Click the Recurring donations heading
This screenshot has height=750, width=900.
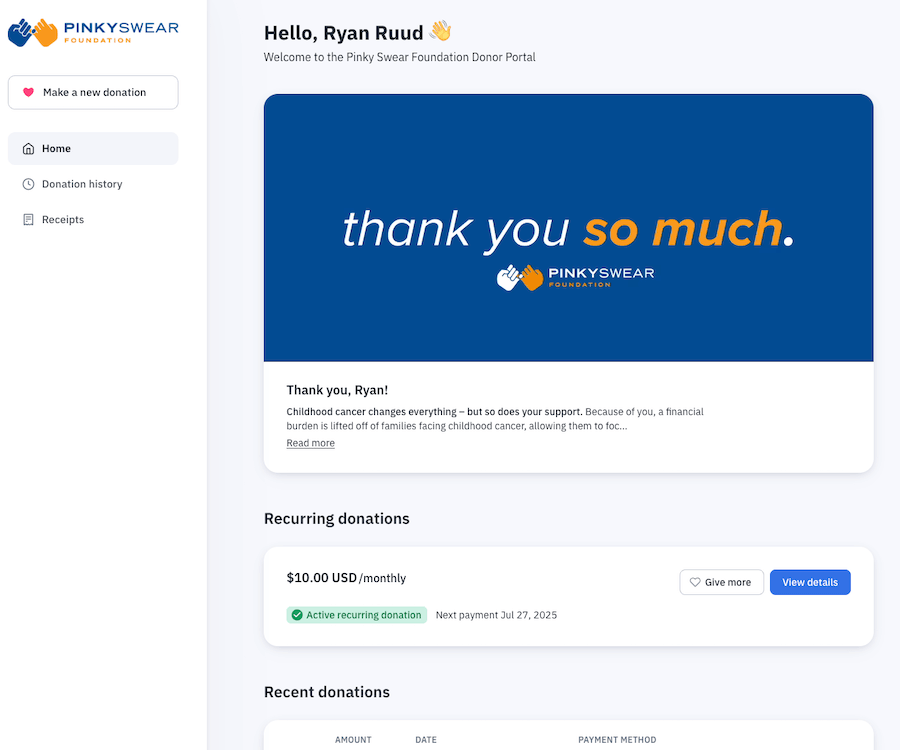336,519
